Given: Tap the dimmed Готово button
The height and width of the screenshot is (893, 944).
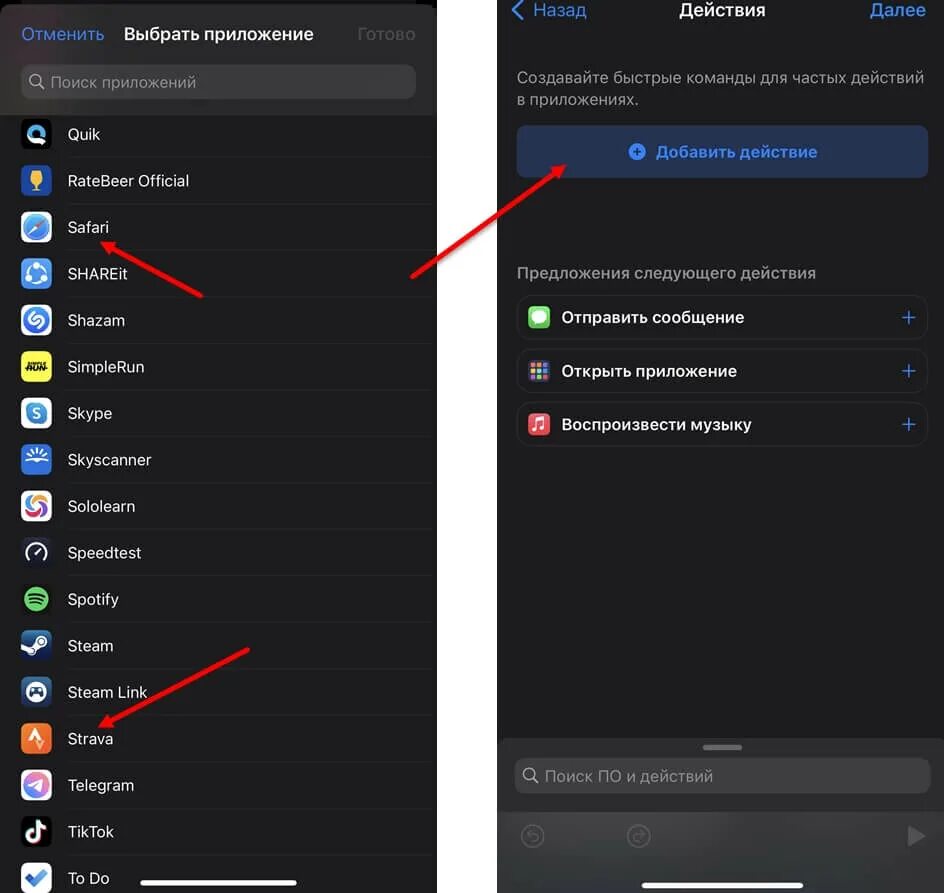Looking at the screenshot, I should (386, 34).
